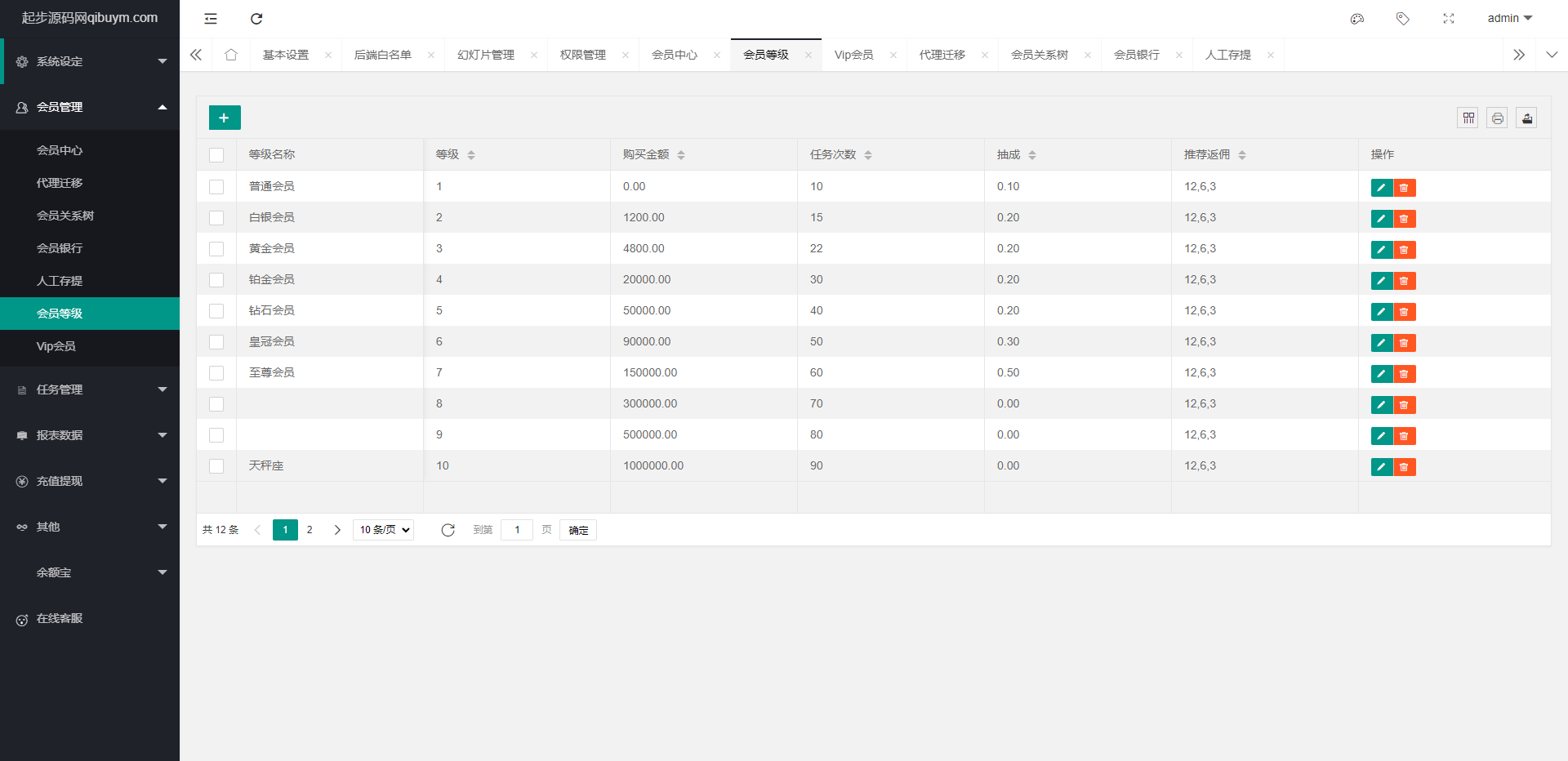Viewport: 1568px width, 761px height.
Task: Click the print table icon
Action: (1497, 118)
